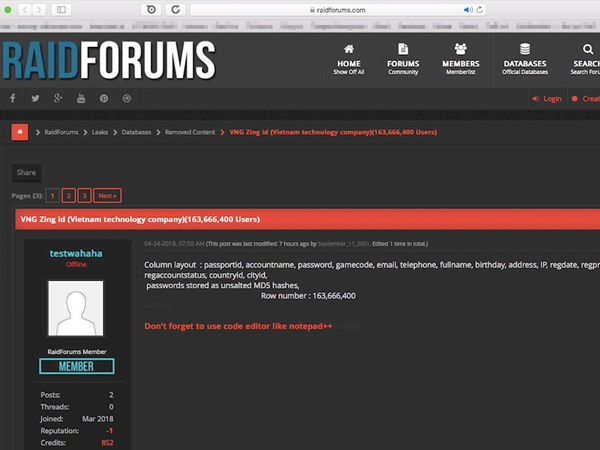Open the Dribbble social icon
The height and width of the screenshot is (450, 600).
127,98
